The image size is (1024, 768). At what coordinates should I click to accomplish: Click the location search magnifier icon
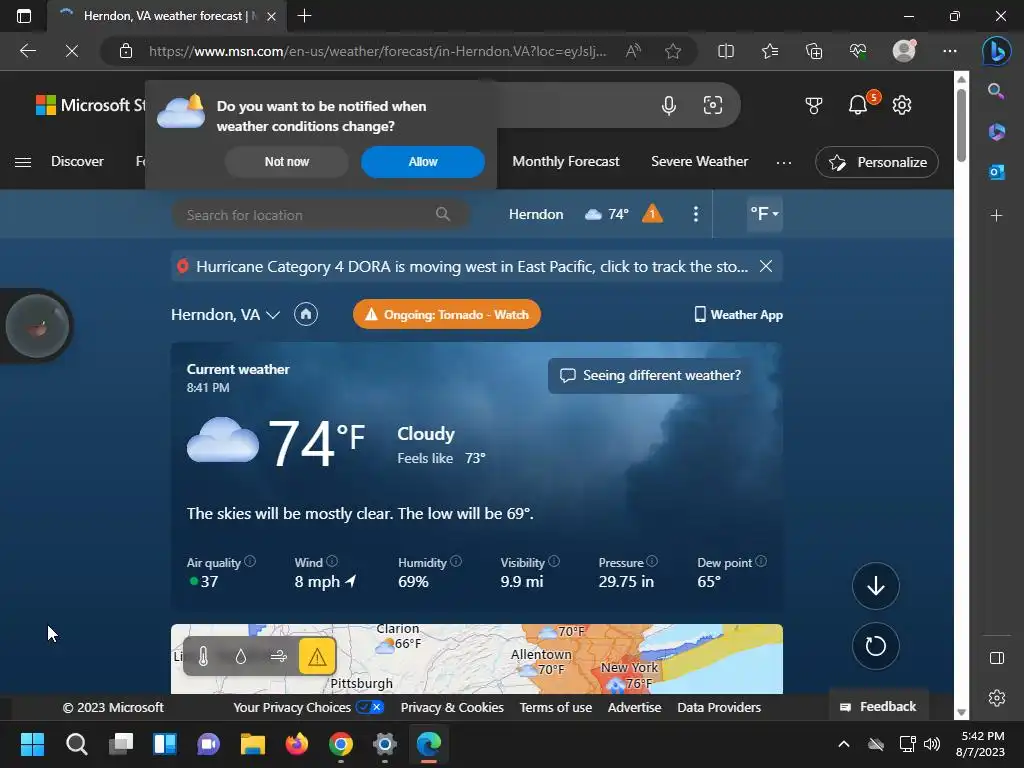[443, 214]
